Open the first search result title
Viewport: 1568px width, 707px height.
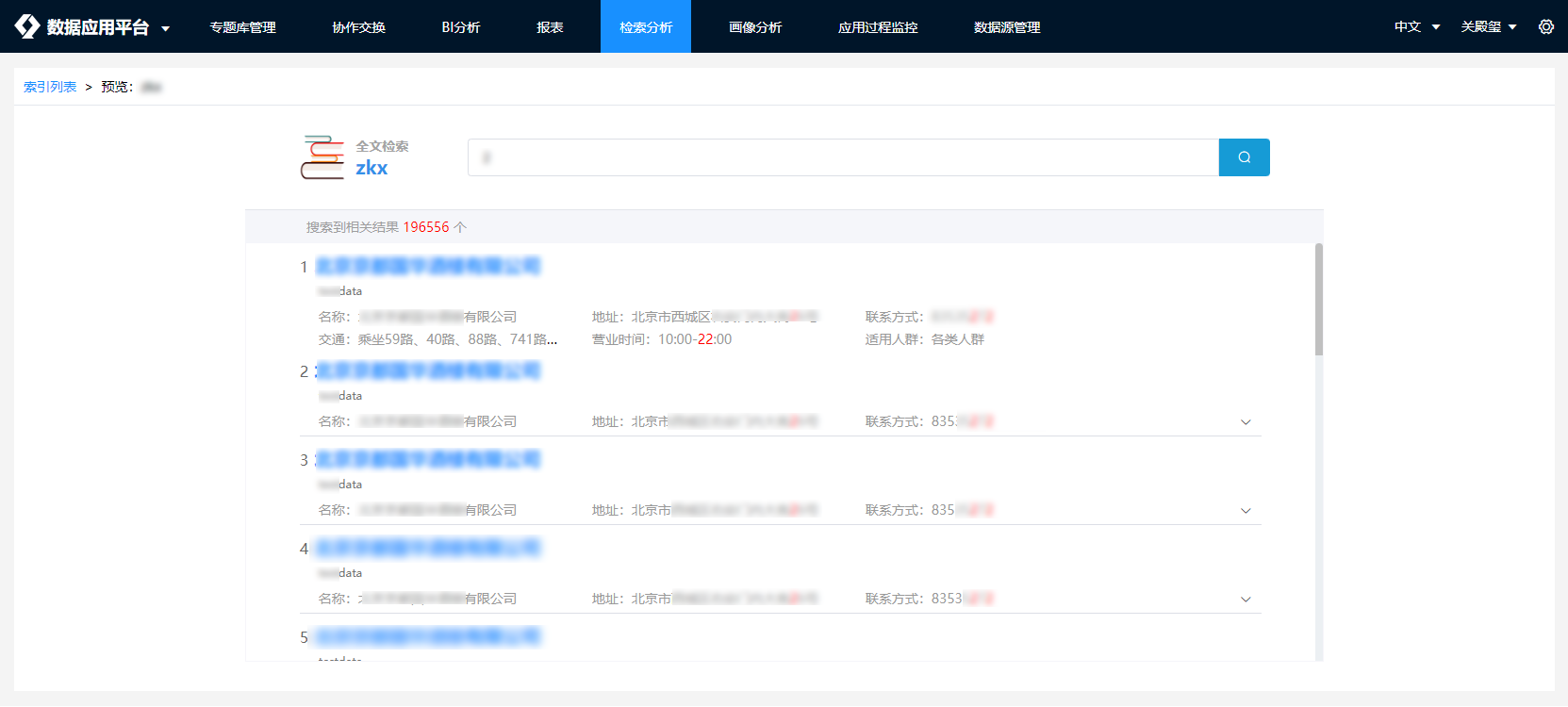[x=428, y=267]
